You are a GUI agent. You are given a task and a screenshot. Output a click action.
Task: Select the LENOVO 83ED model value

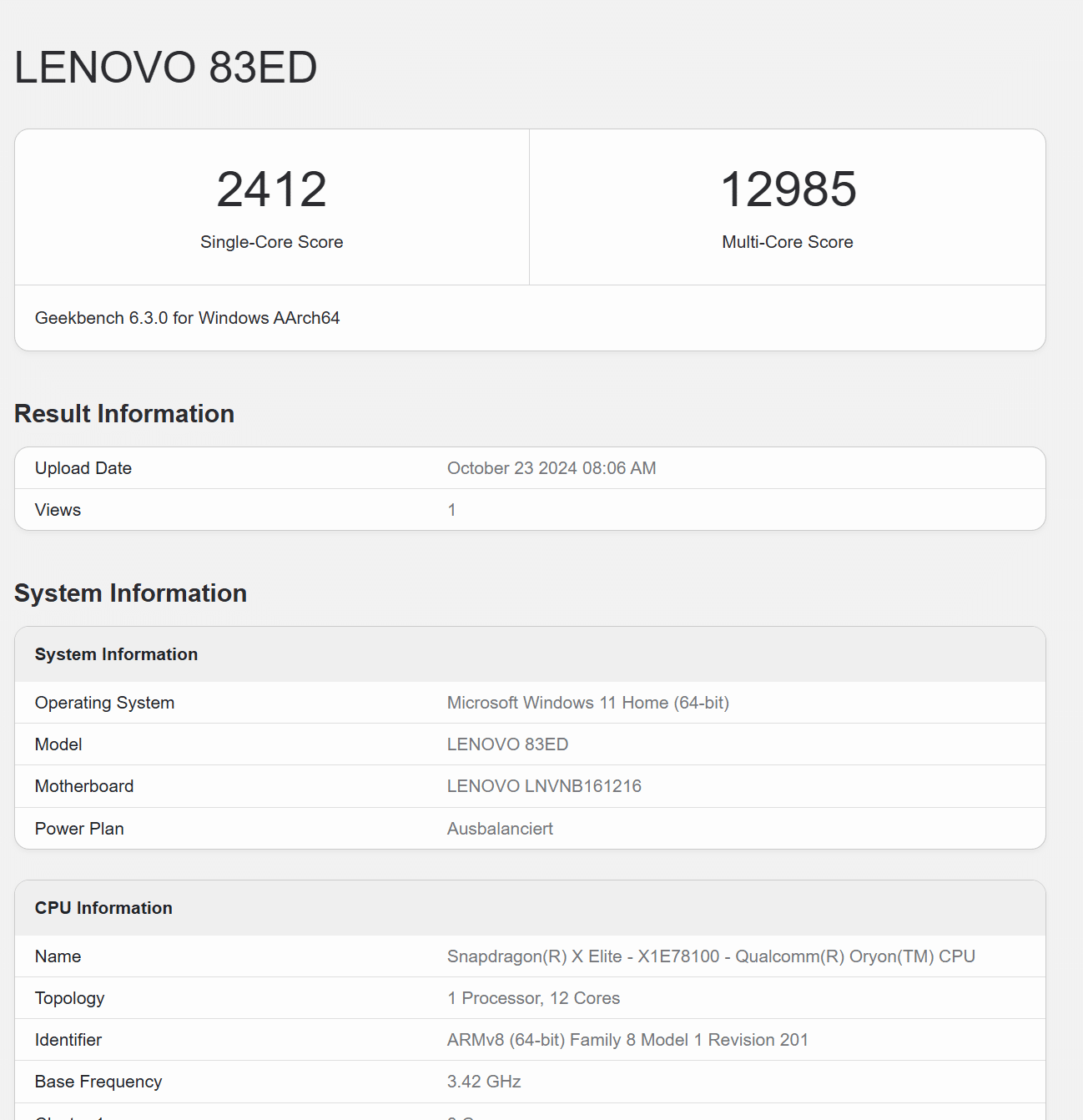click(508, 744)
